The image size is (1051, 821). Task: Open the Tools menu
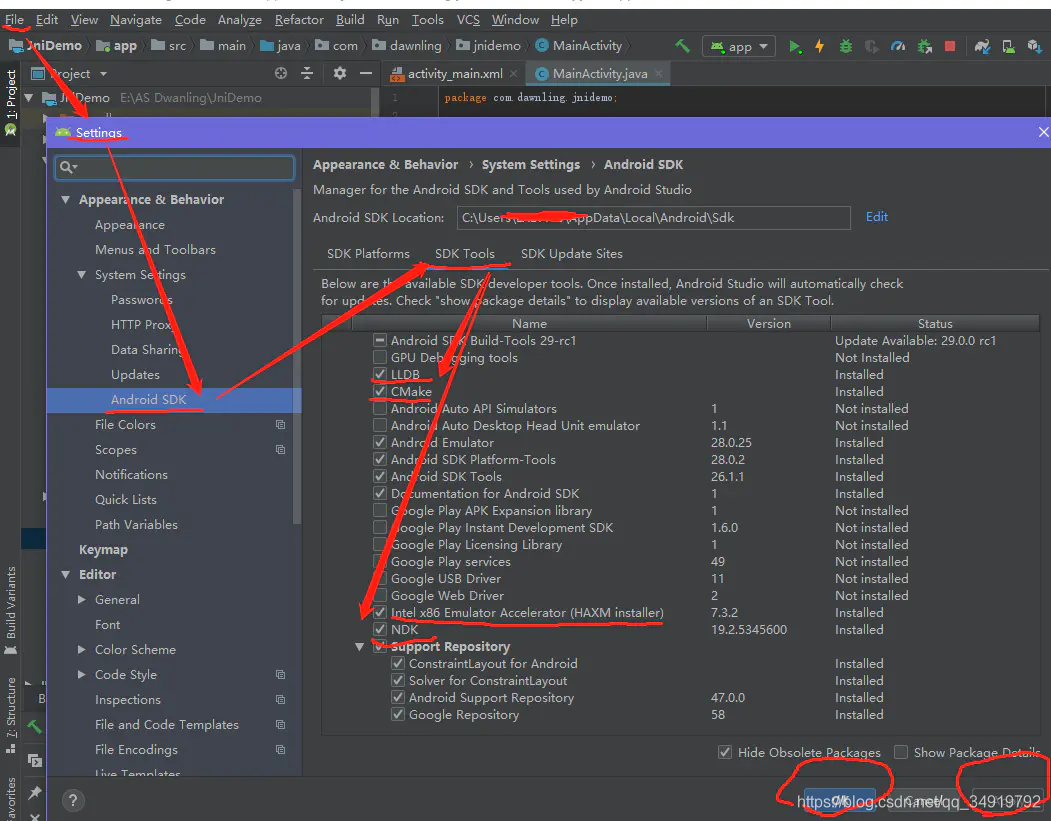pos(428,19)
